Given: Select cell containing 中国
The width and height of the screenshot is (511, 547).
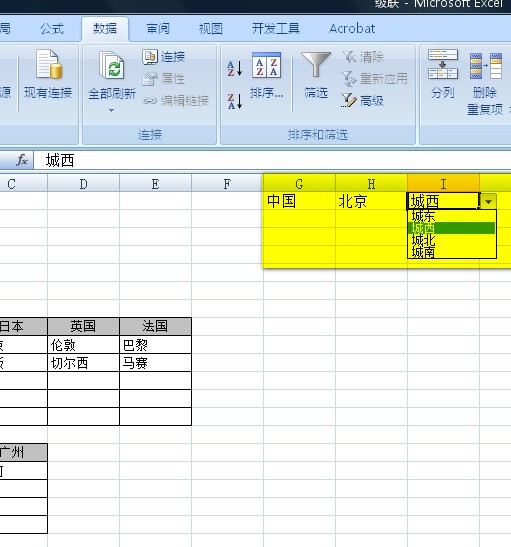Looking at the screenshot, I should (299, 201).
